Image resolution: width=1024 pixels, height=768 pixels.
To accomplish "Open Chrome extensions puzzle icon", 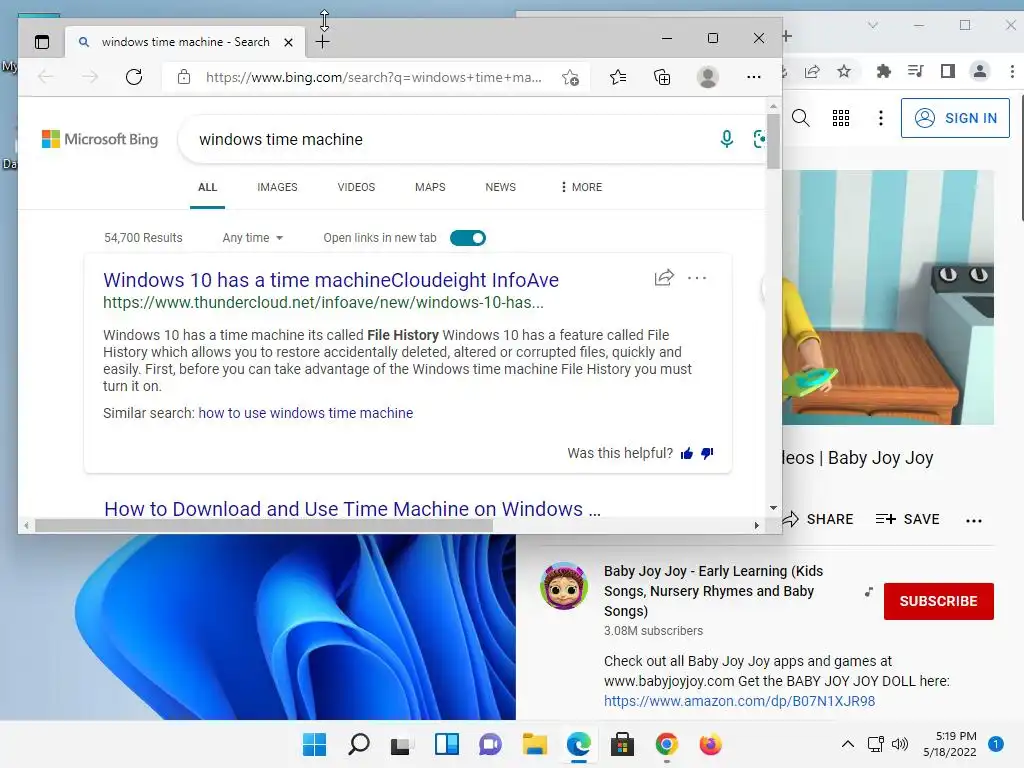I will coord(884,71).
